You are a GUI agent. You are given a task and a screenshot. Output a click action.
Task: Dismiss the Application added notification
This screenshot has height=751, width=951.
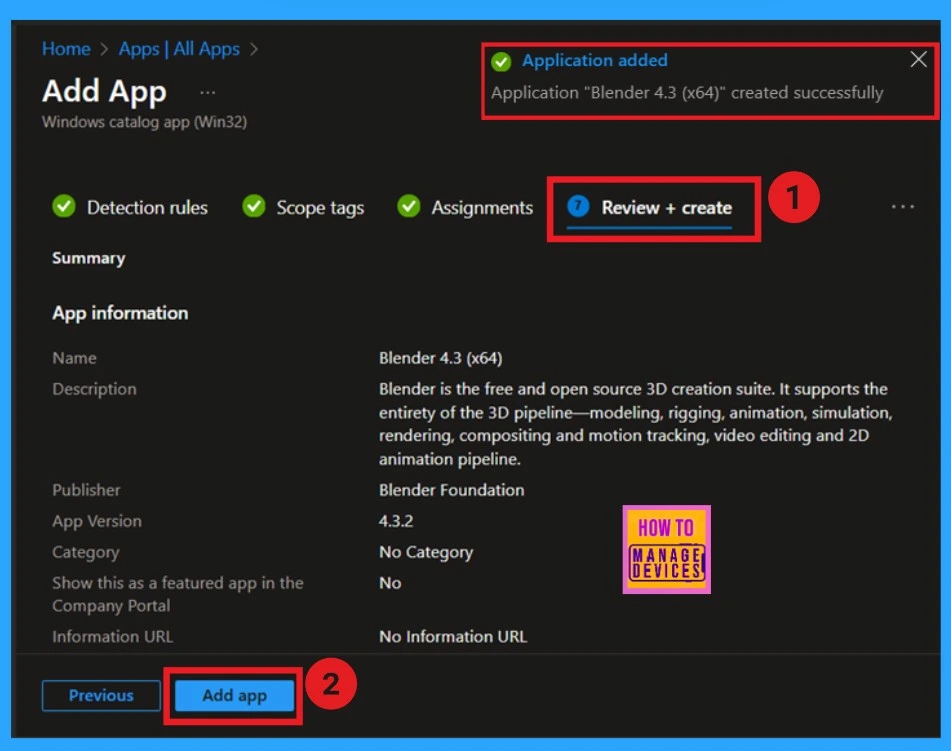point(918,59)
